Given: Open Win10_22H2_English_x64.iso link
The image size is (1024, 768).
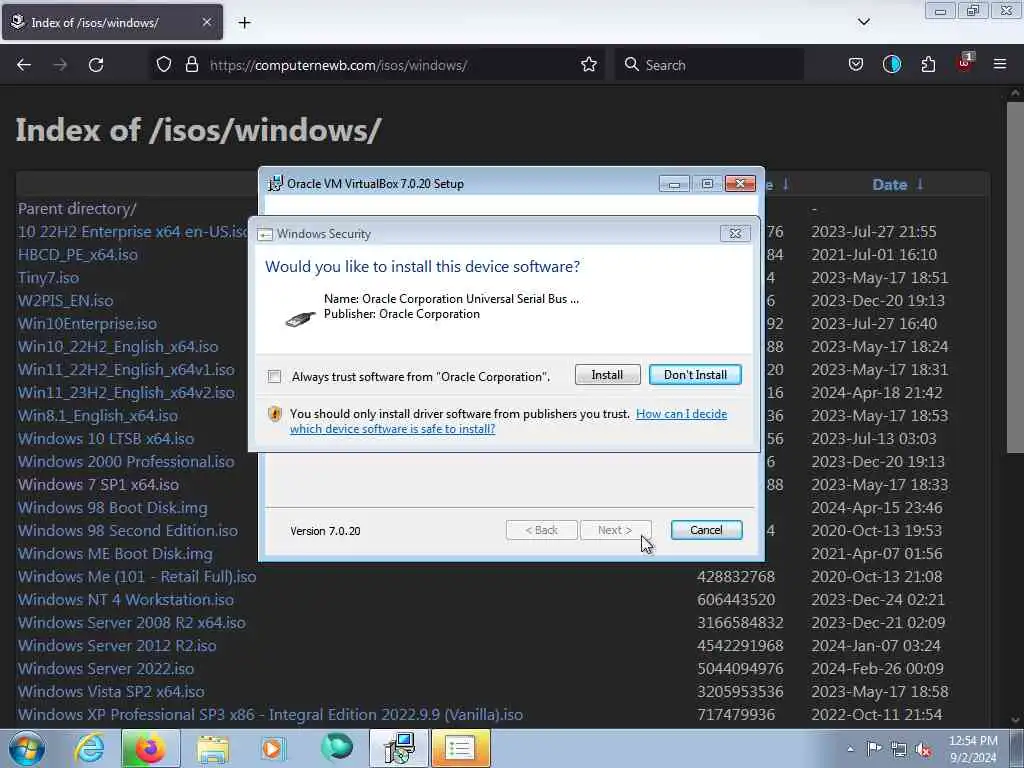Looking at the screenshot, I should [x=118, y=346].
